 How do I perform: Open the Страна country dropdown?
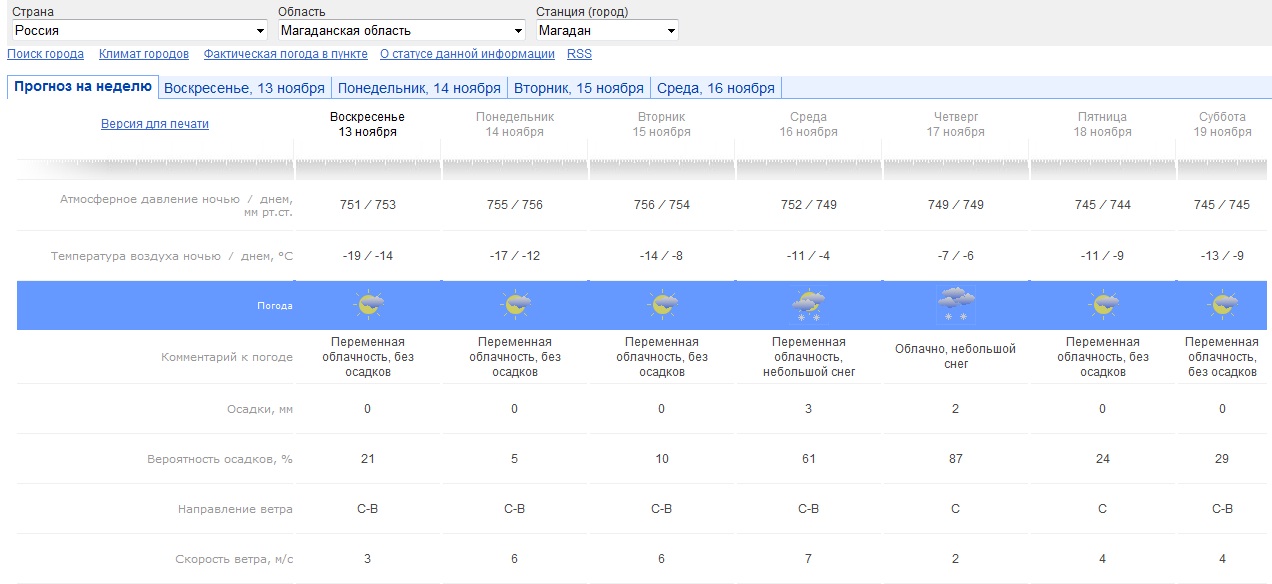point(139,31)
